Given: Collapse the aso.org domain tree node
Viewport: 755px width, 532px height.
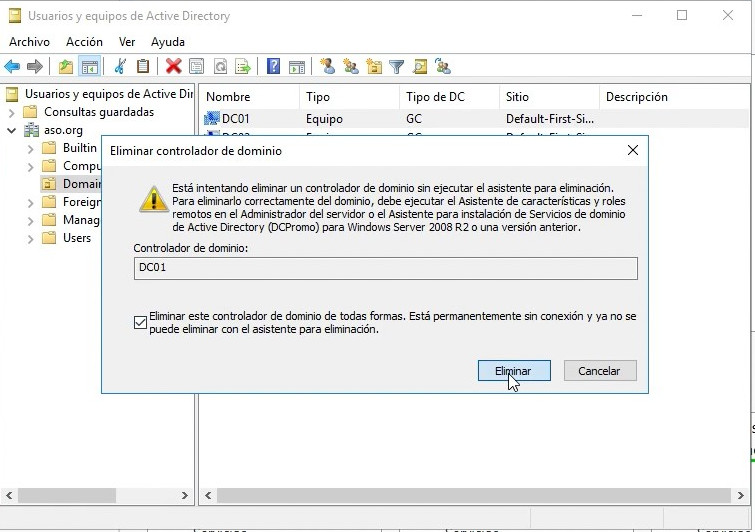Looking at the screenshot, I should 12,130.
